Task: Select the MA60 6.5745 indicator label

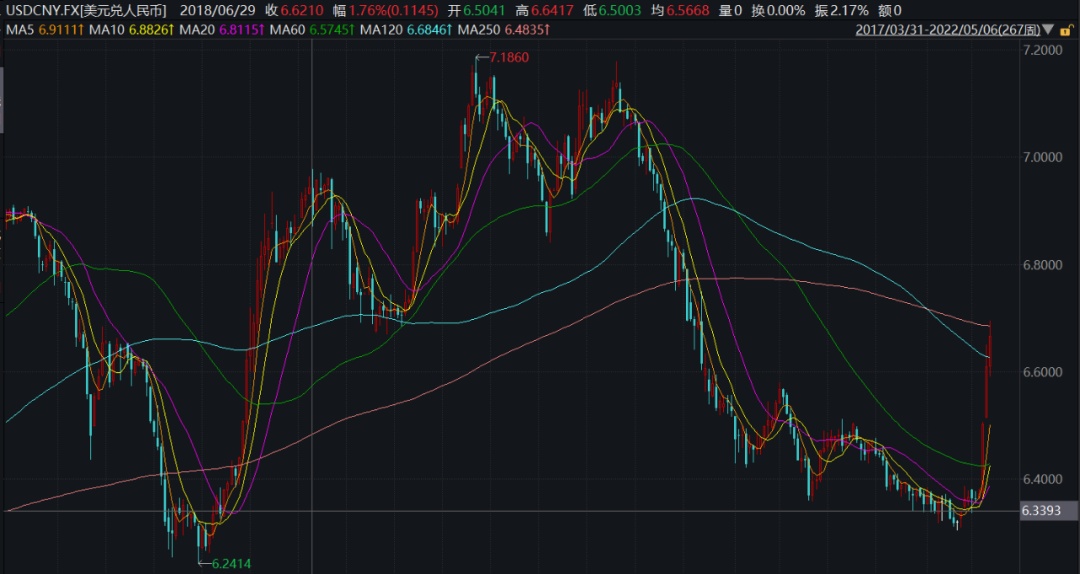Action: coord(313,30)
